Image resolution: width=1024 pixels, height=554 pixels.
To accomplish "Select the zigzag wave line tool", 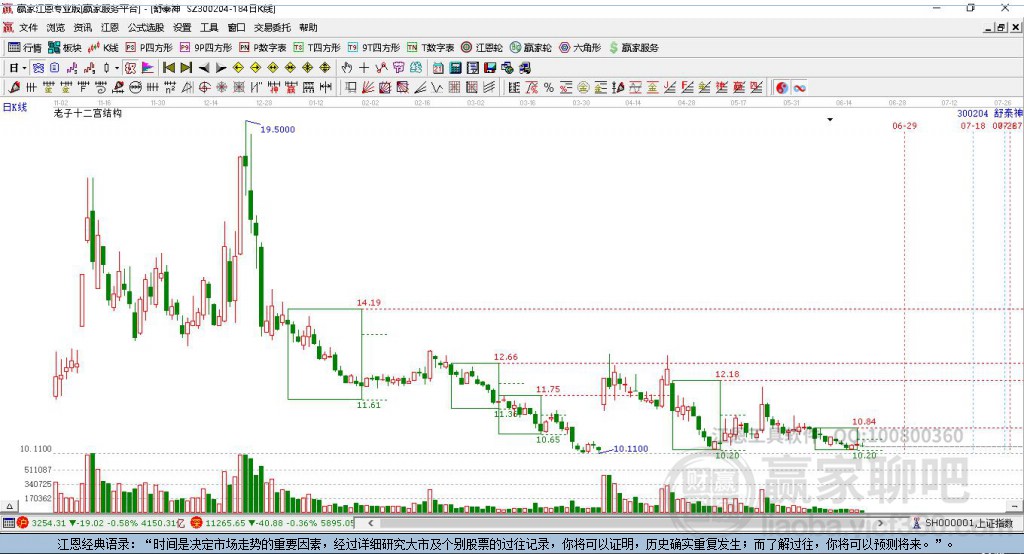I will (x=436, y=88).
